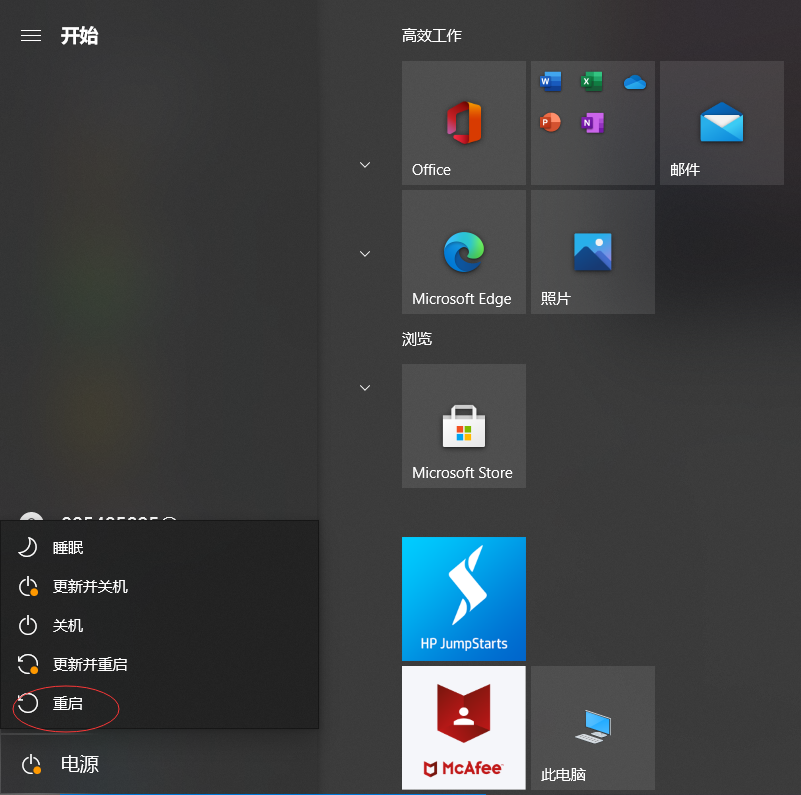Expand the Start menu hamburger navigation
The image size is (801, 795).
click(x=31, y=35)
